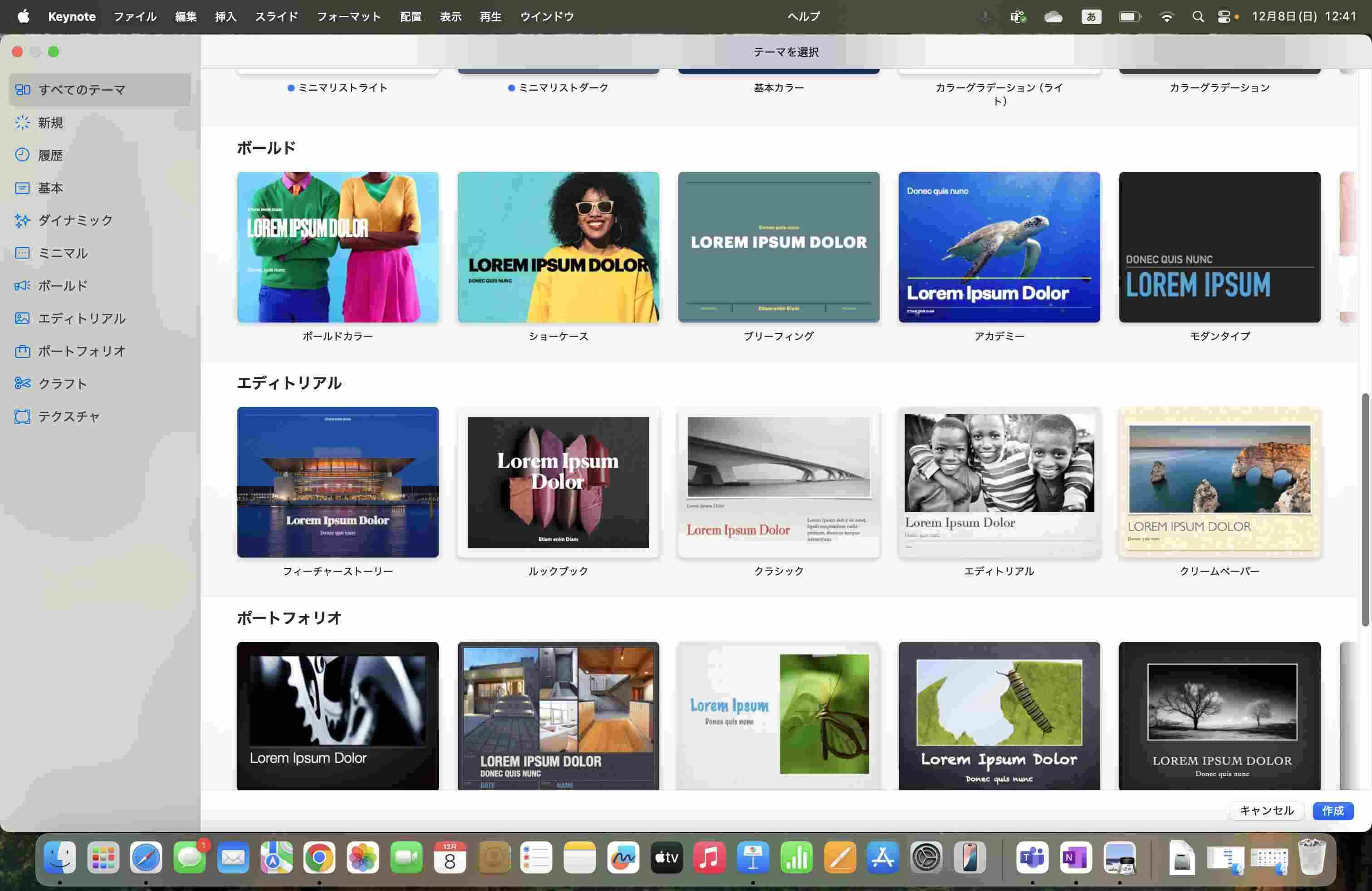Open OneNote from the Dock

tap(1076, 857)
